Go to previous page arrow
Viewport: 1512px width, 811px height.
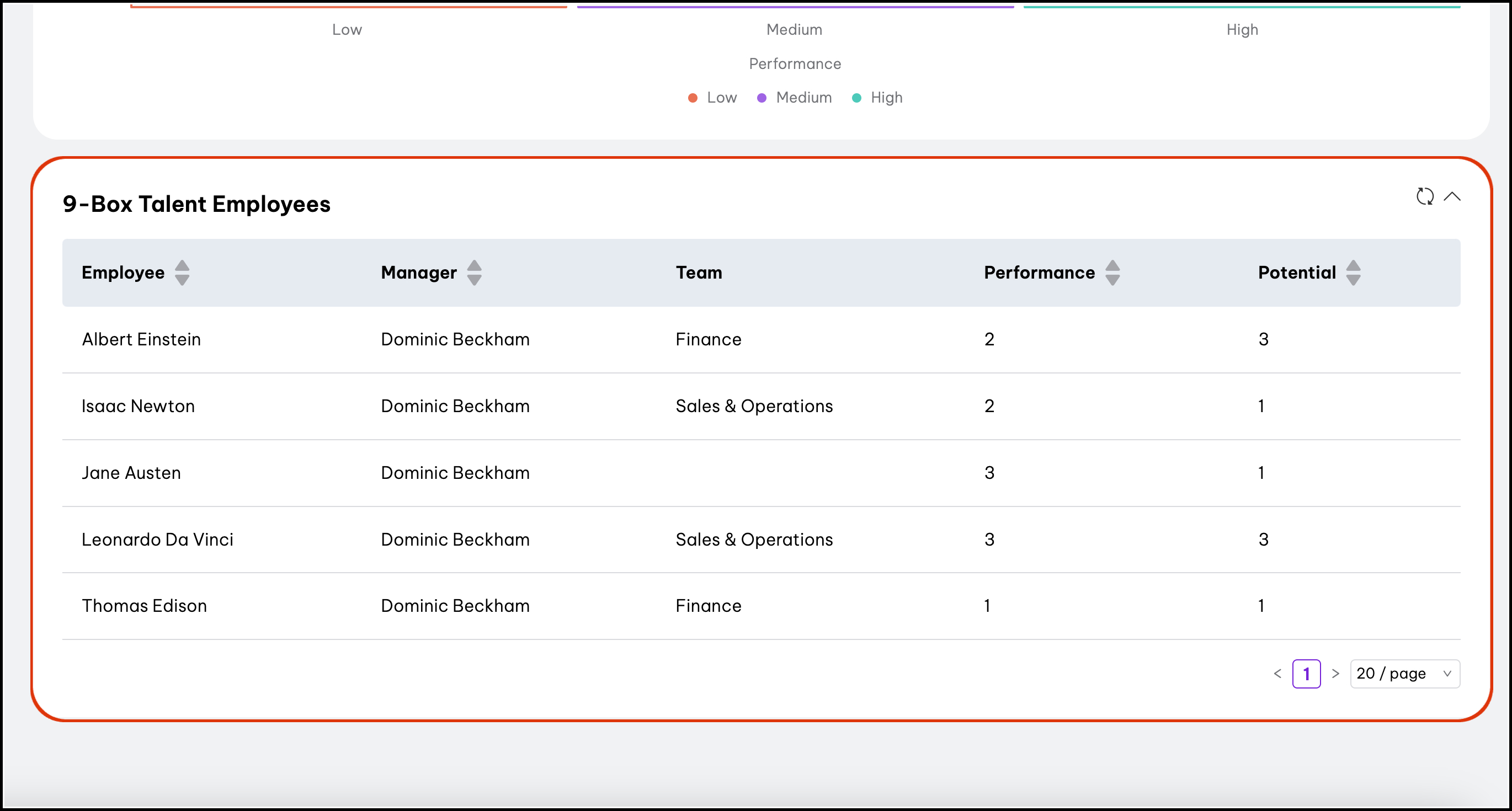pos(1277,674)
